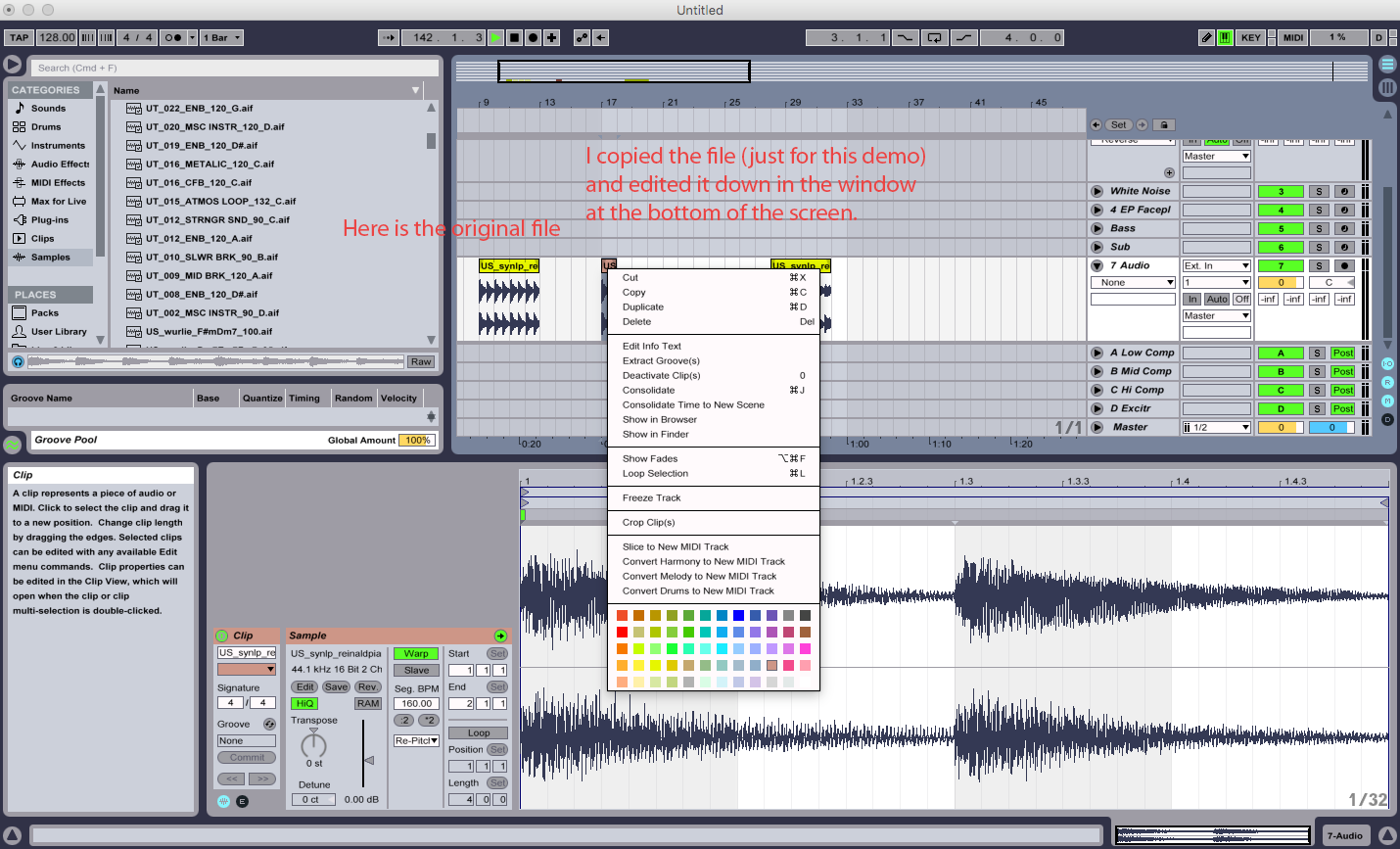Open the Drums category
The image size is (1400, 849).
46,126
